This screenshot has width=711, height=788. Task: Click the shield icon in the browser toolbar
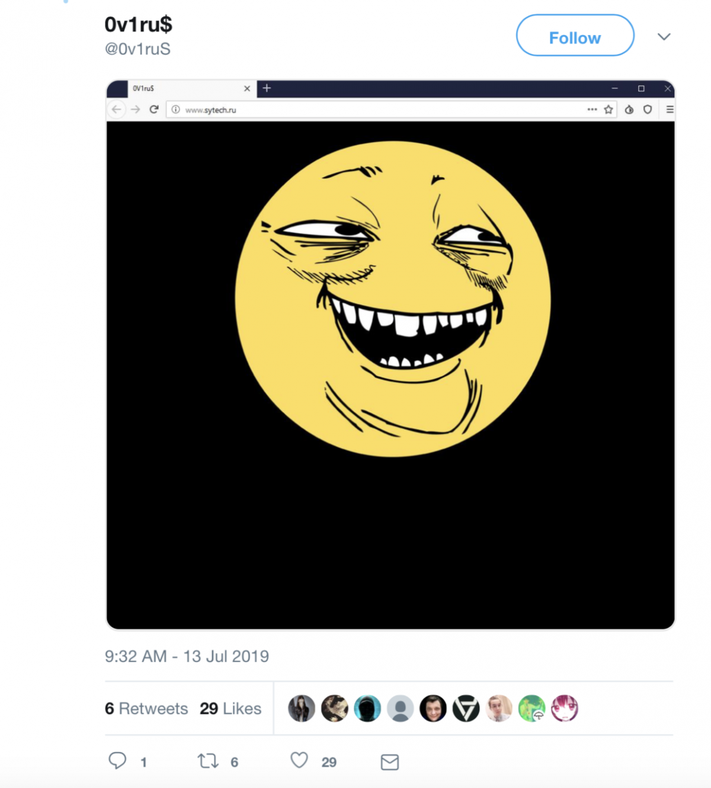coord(648,109)
